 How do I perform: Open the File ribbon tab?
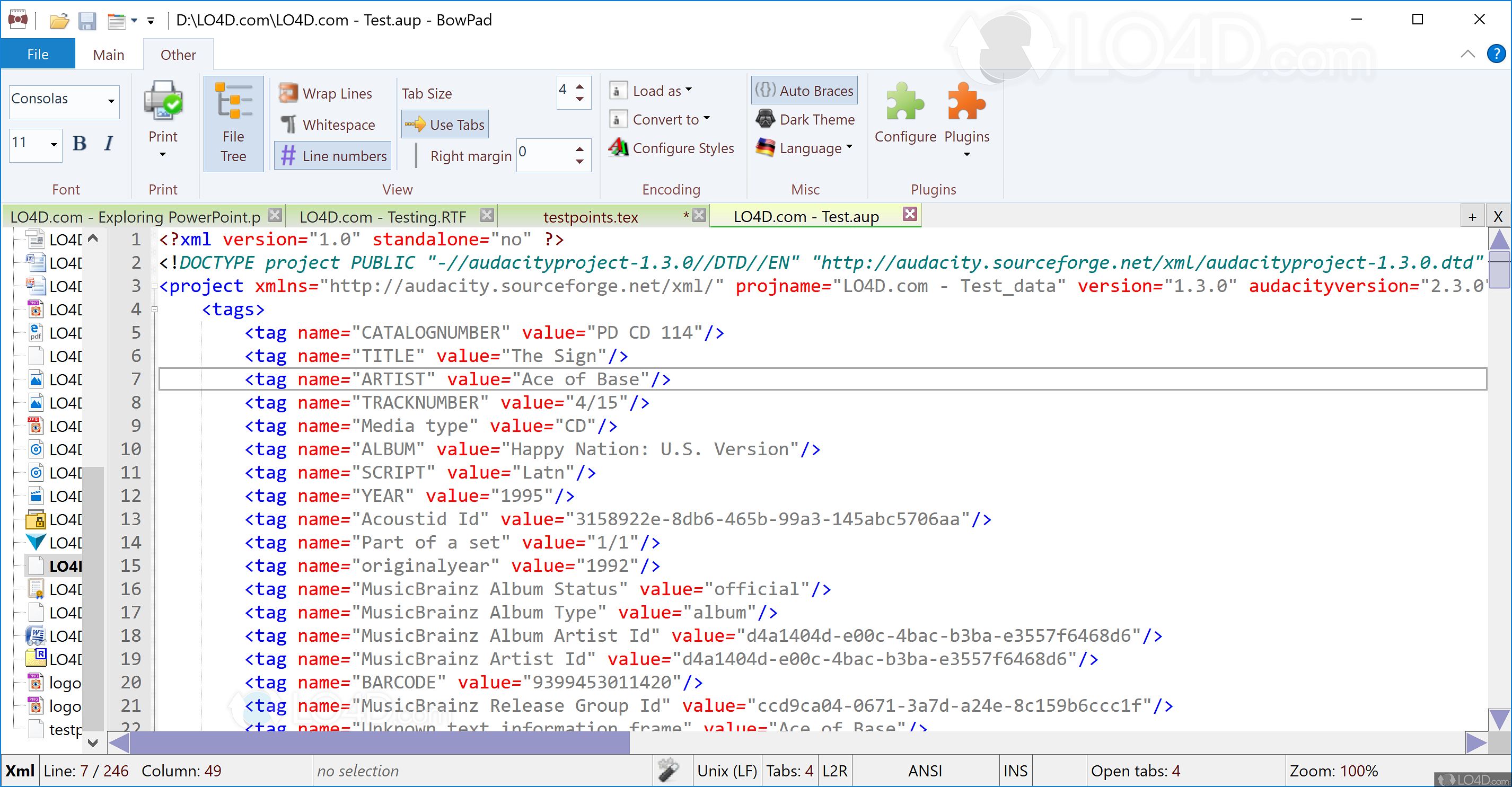coord(38,54)
